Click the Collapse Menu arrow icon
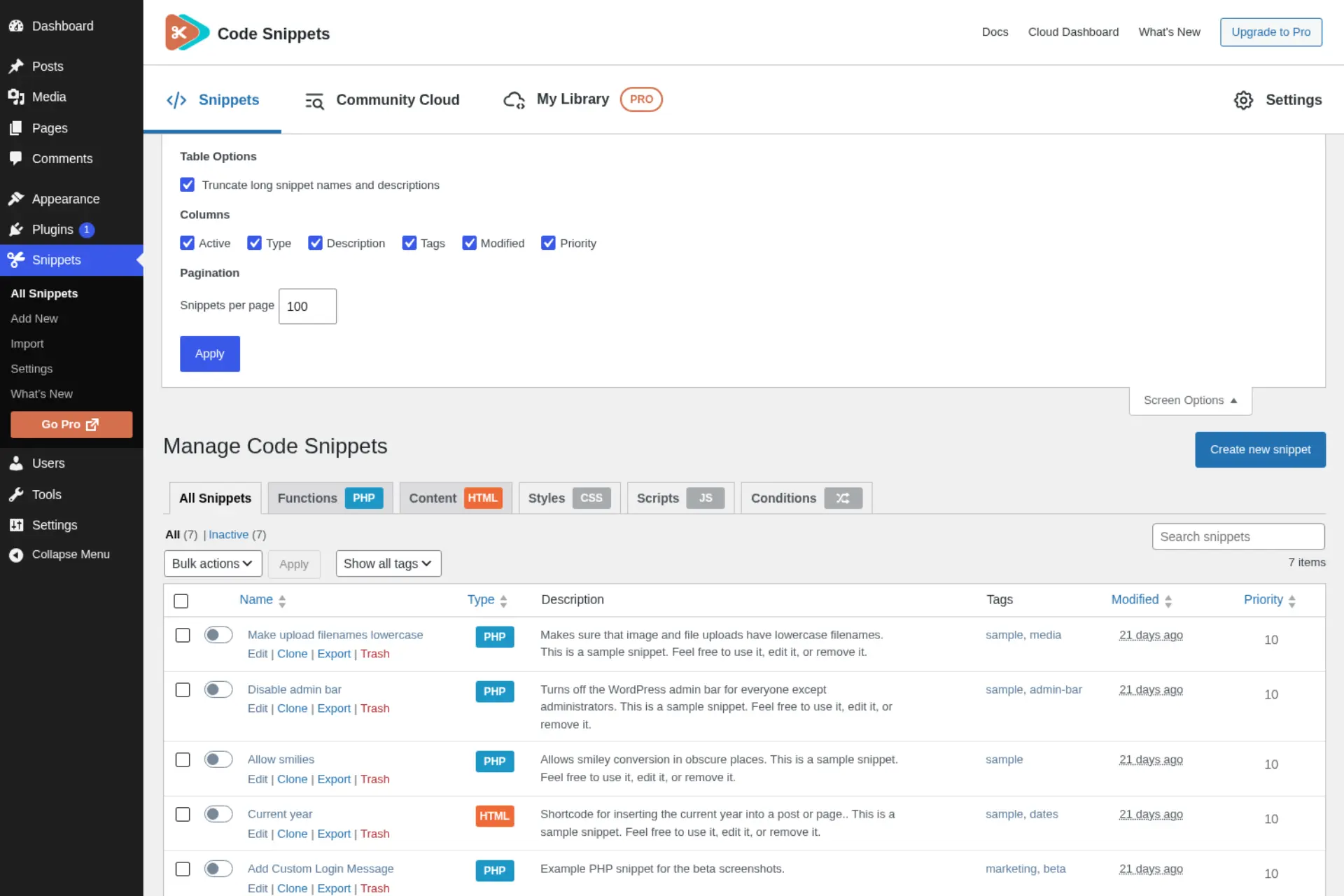This screenshot has height=896, width=1344. 16,554
